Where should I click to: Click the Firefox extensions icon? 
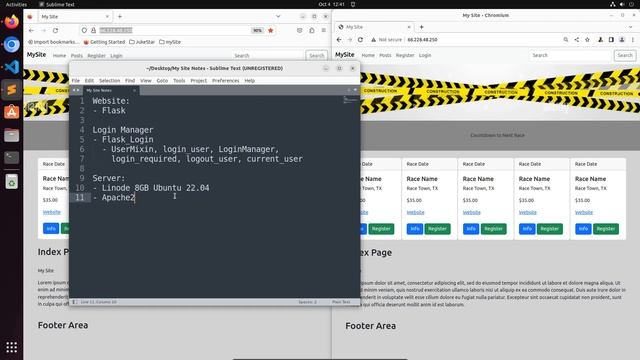(x=312, y=31)
